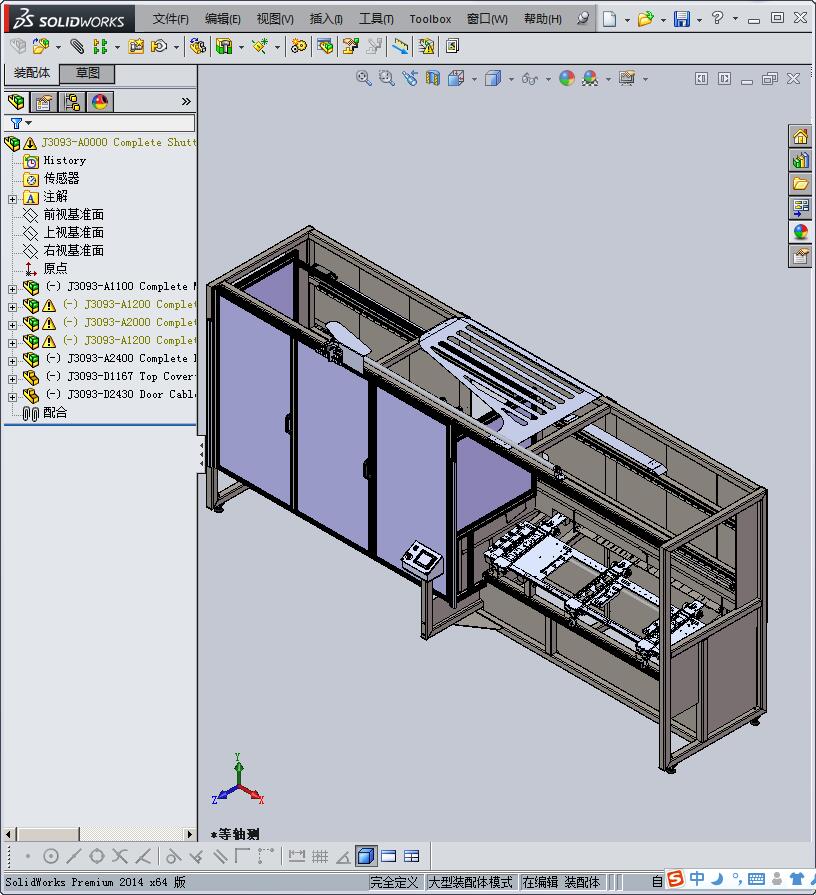
Task: Expand J3093-A2000 Complete tree node
Action: [x=13, y=325]
